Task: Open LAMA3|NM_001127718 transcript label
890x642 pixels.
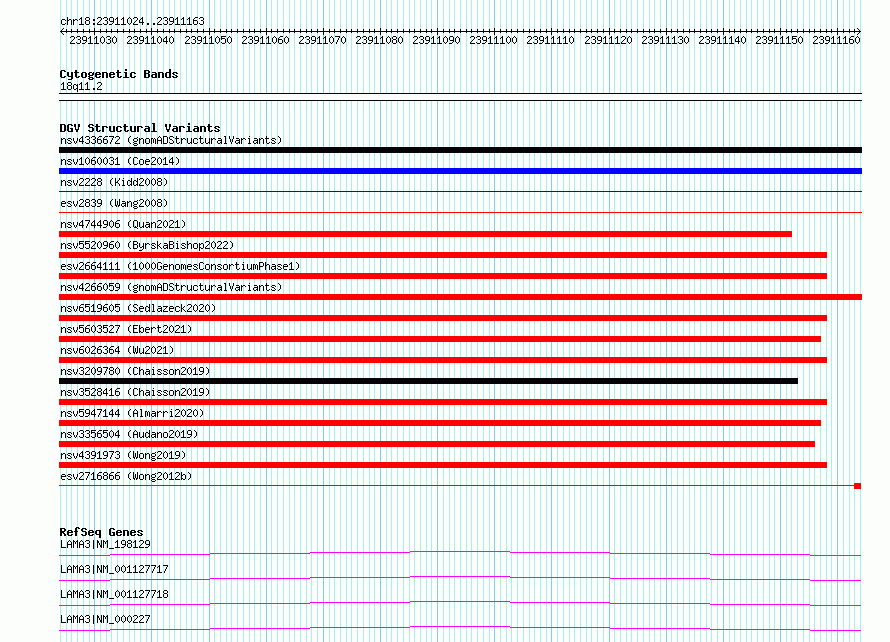Action: 114,594
